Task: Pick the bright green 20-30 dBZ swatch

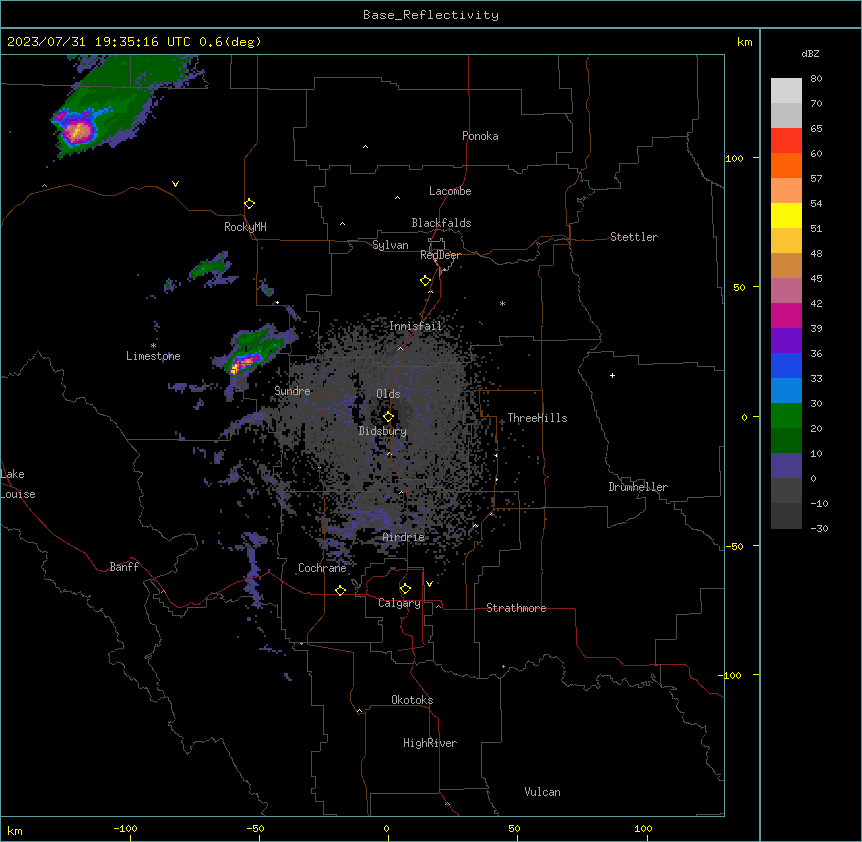Action: click(x=786, y=416)
